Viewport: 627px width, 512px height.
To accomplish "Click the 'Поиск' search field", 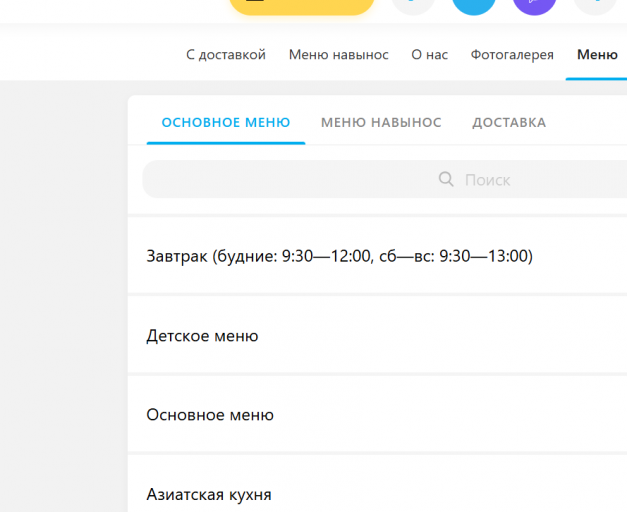I will coord(385,179).
